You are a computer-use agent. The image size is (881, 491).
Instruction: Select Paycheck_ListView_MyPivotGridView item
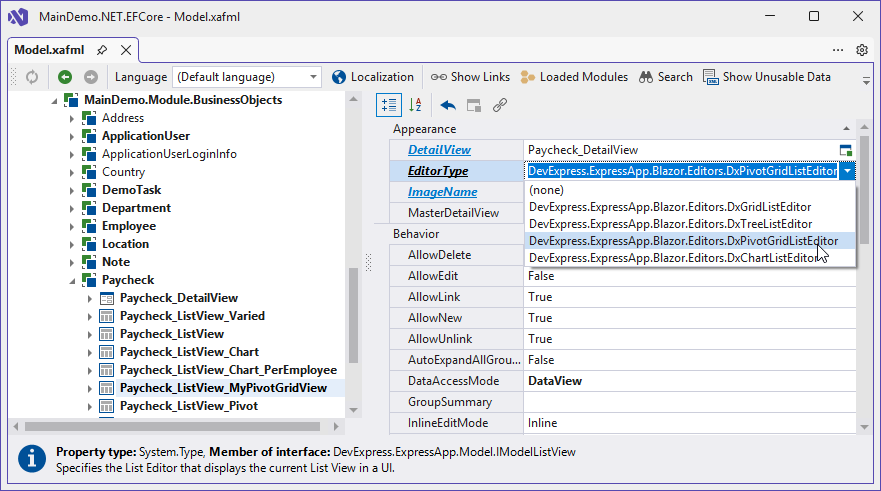coord(224,388)
